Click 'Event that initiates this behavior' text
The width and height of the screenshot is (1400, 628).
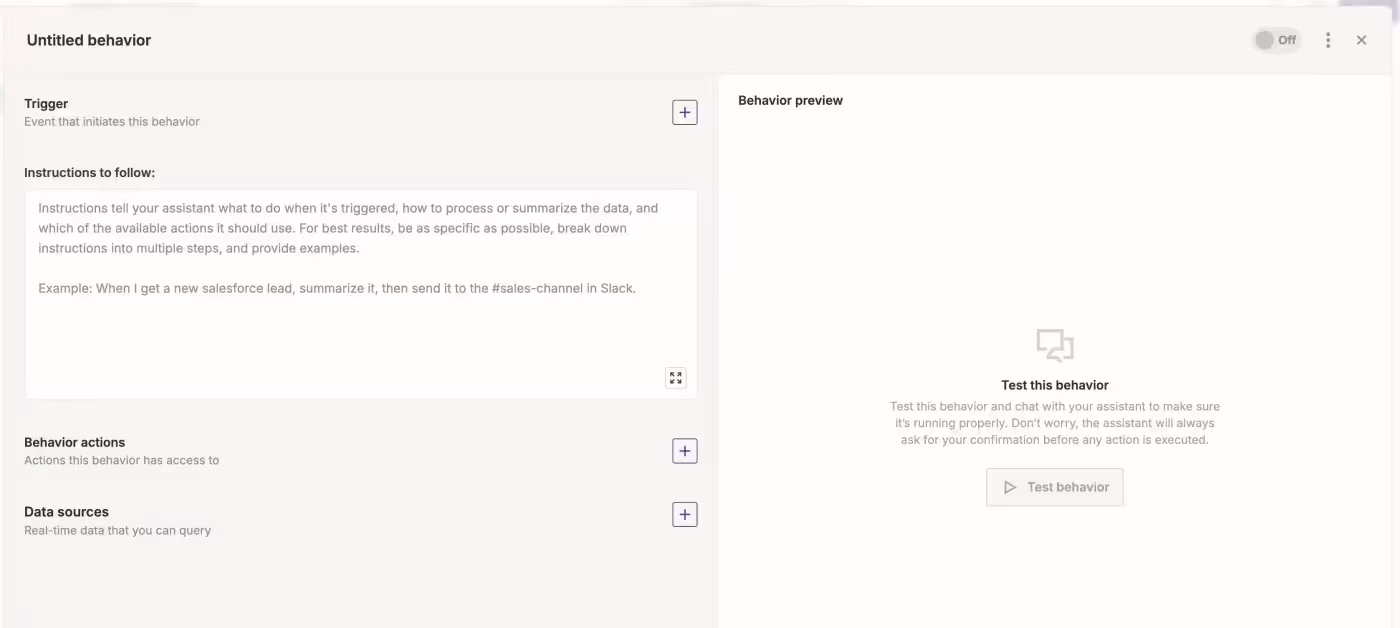coord(112,122)
